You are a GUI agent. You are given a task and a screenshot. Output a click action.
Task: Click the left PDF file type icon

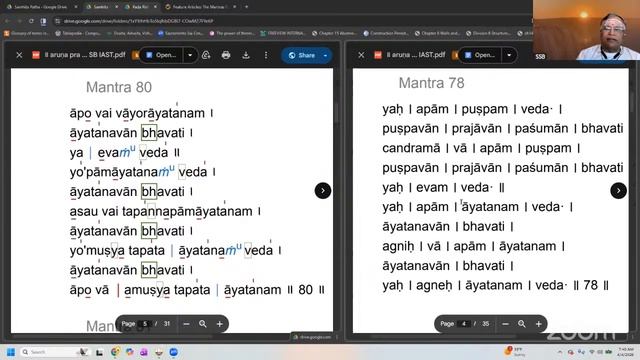[36, 55]
